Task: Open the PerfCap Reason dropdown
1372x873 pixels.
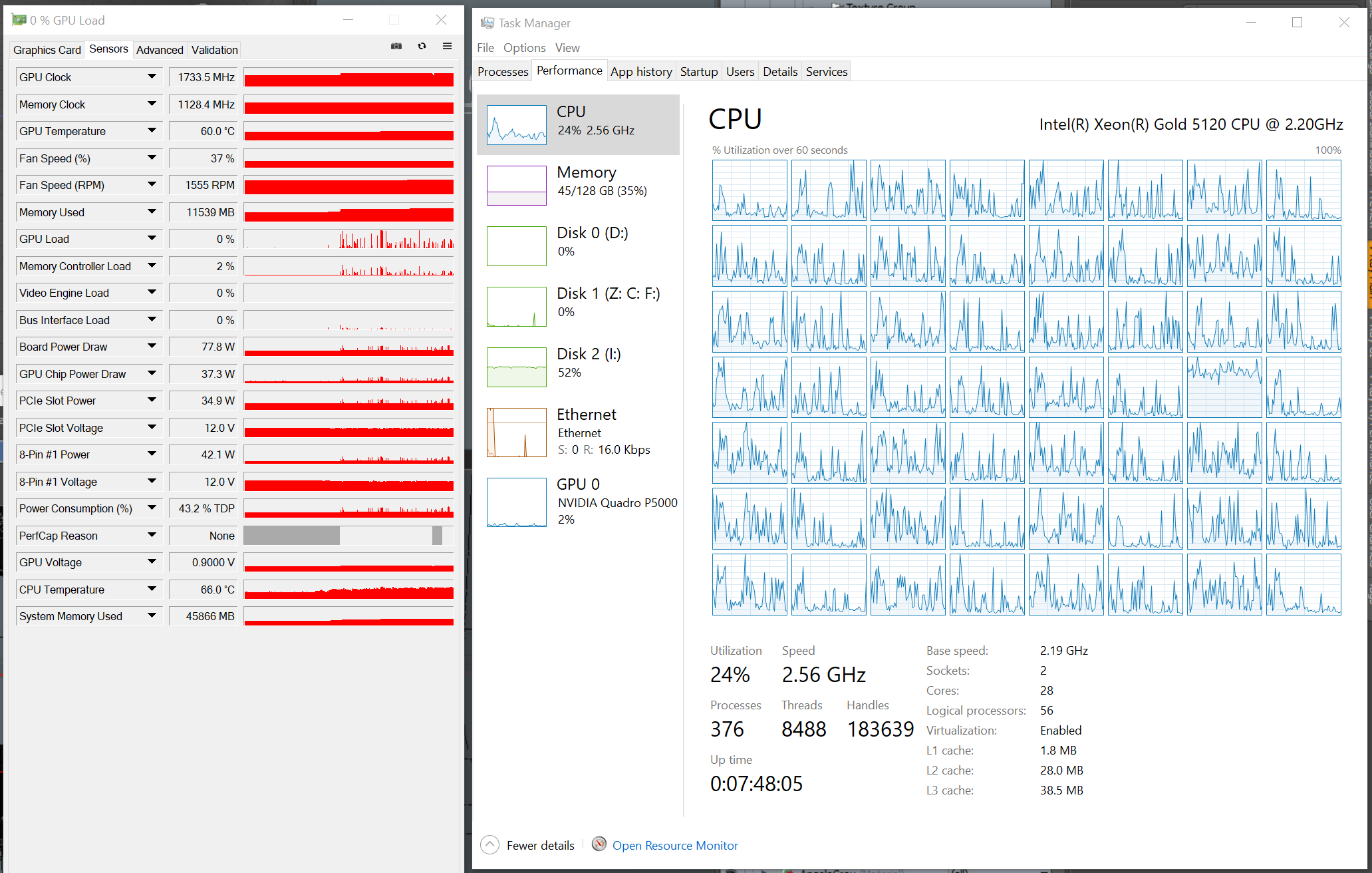Action: 152,536
